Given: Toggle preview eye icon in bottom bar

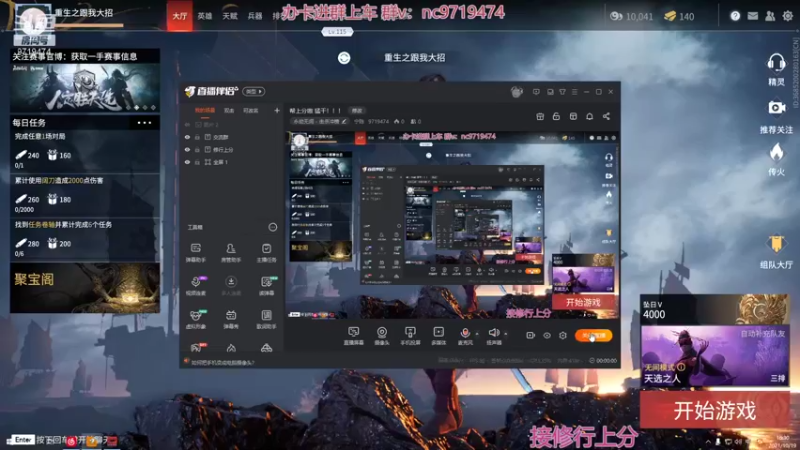Looking at the screenshot, I should coord(547,335).
